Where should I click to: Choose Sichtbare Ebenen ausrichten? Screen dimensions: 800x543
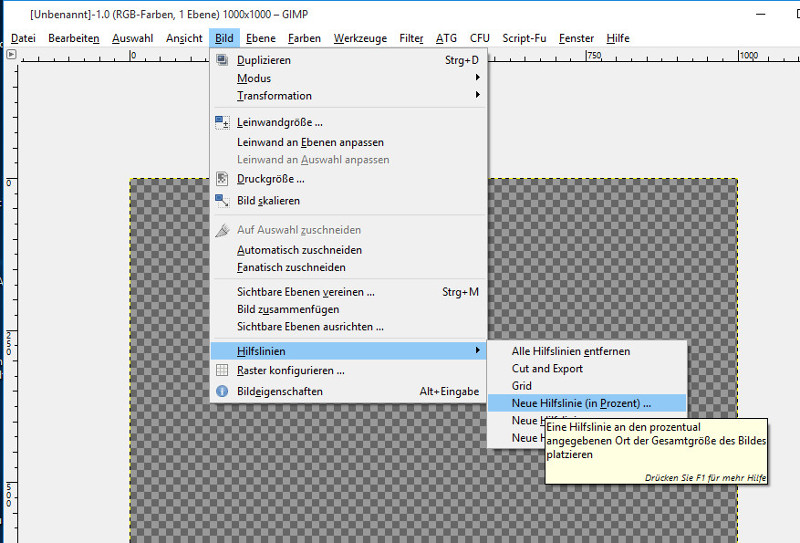[x=348, y=327]
